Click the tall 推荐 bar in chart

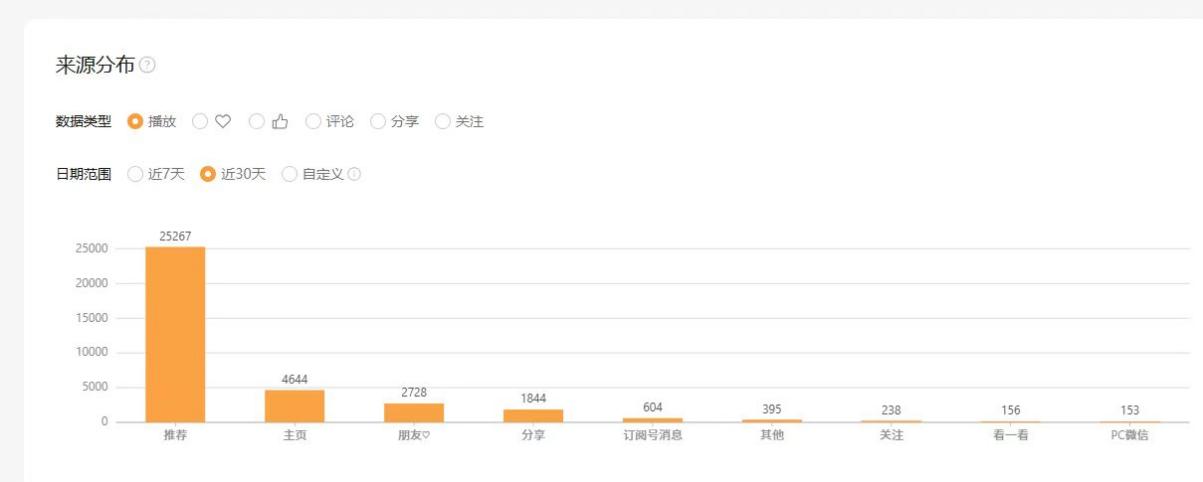tap(175, 334)
